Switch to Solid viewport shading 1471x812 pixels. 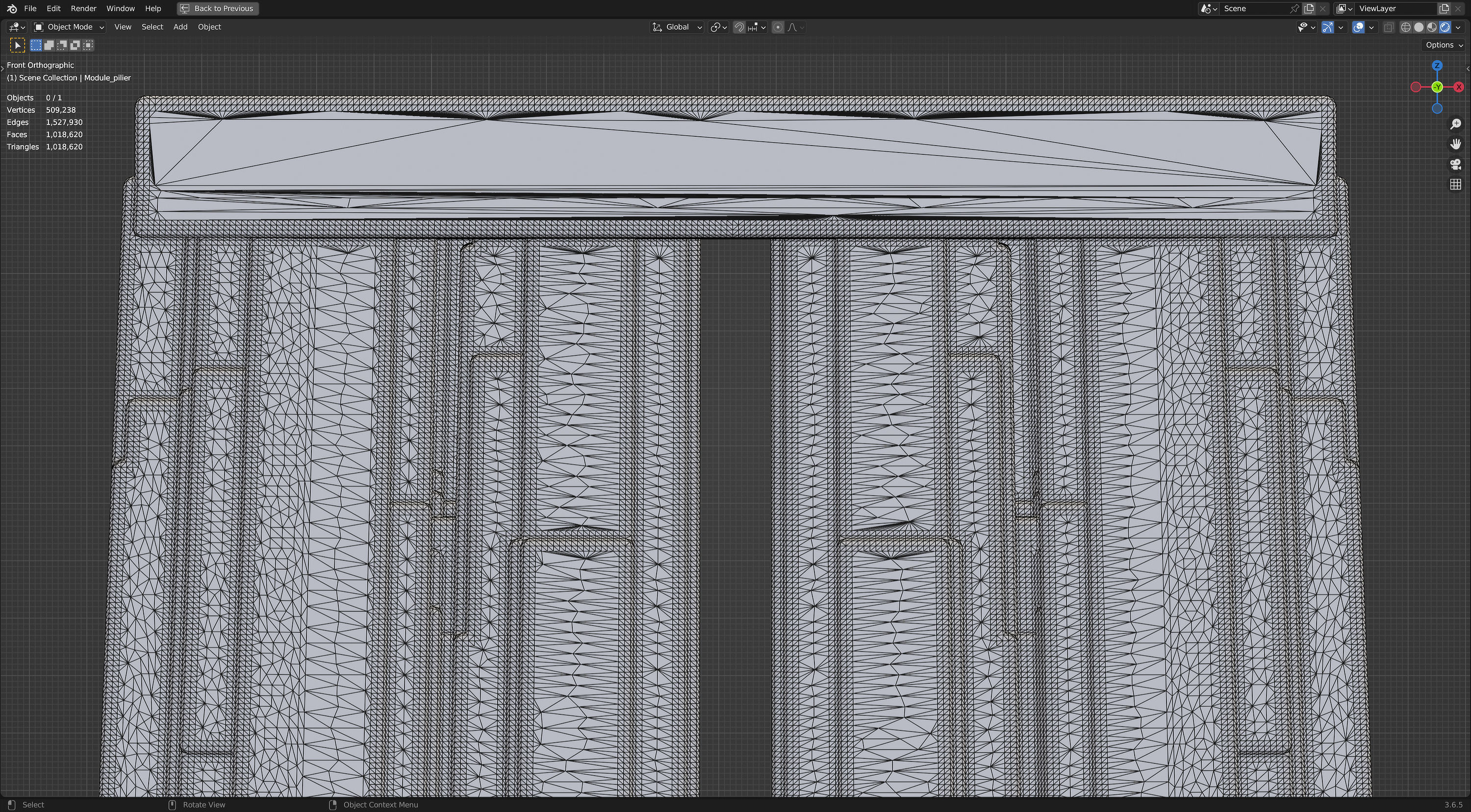[1419, 27]
